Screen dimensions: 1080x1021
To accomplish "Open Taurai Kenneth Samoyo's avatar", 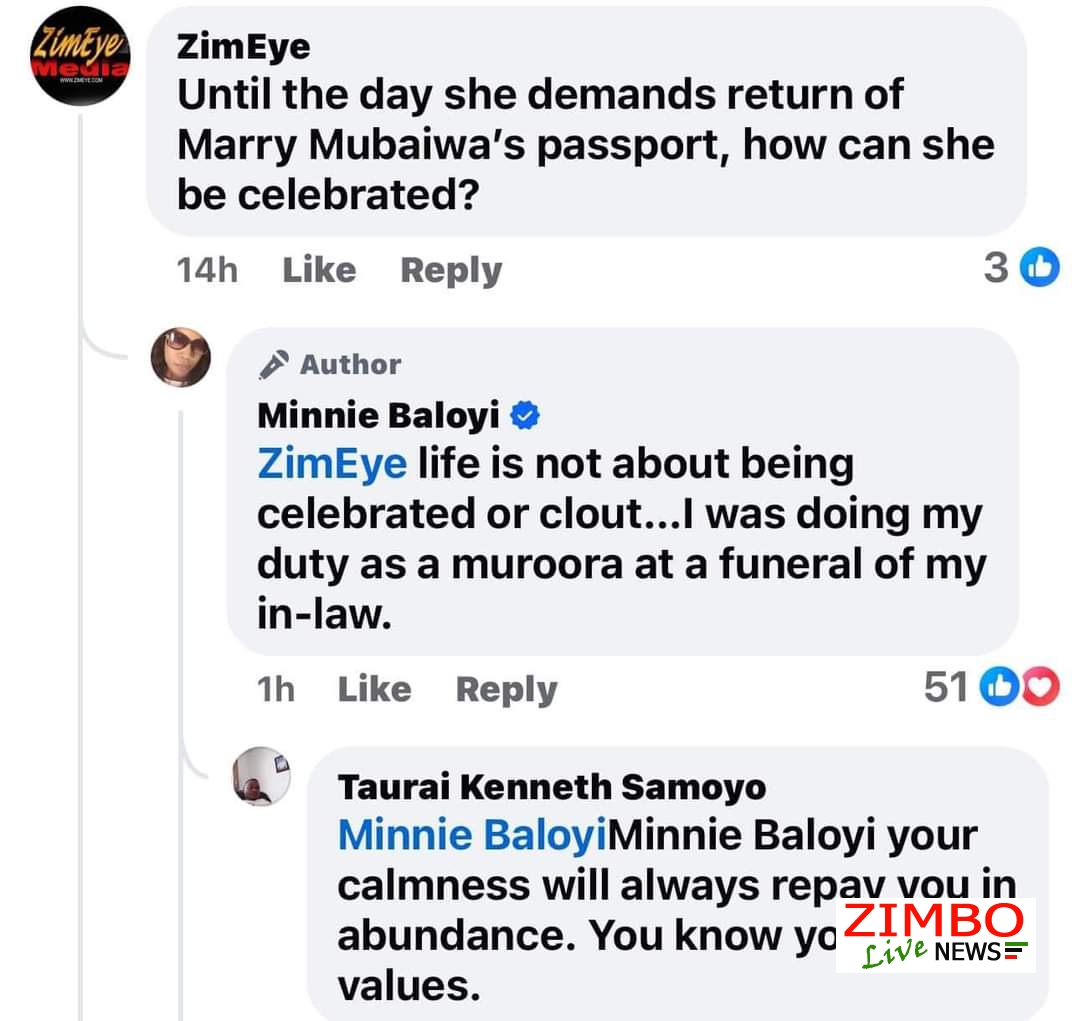I will point(262,776).
